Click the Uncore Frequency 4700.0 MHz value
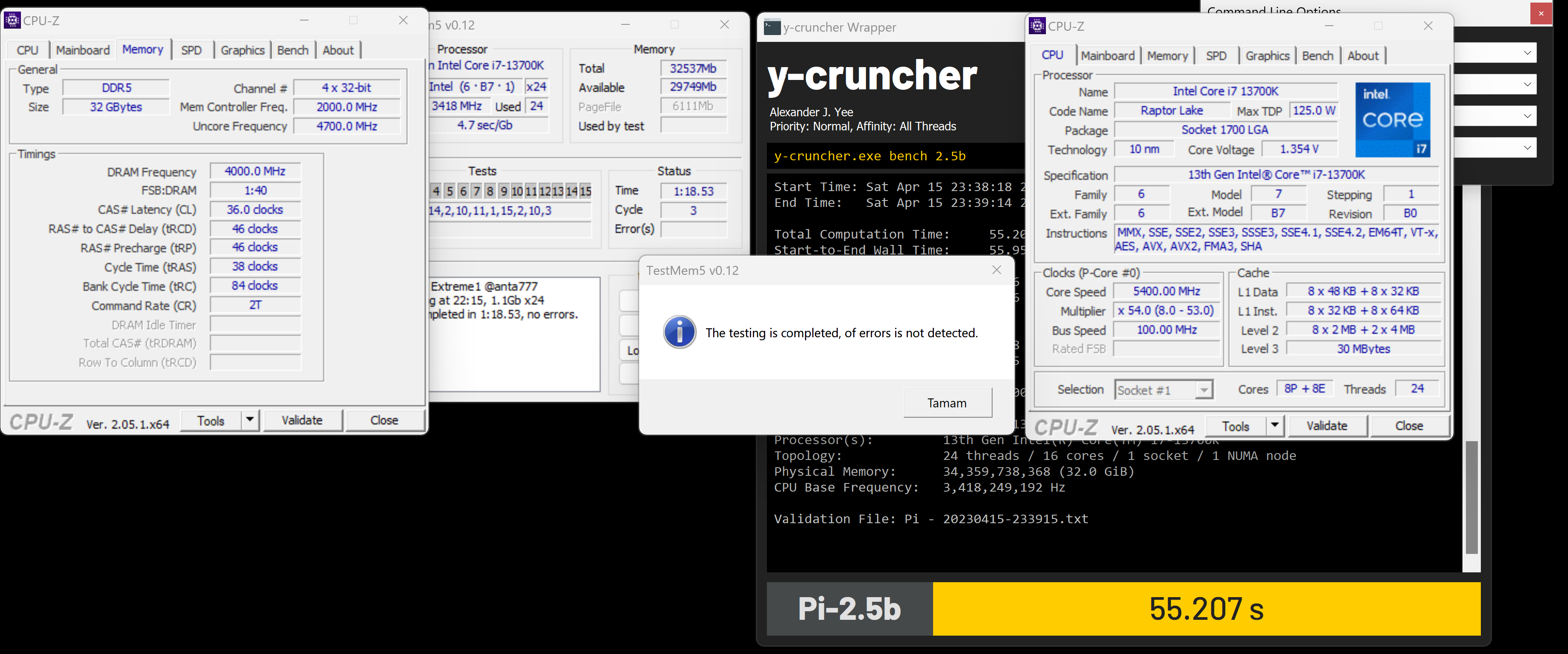Viewport: 1568px width, 654px height. (347, 126)
